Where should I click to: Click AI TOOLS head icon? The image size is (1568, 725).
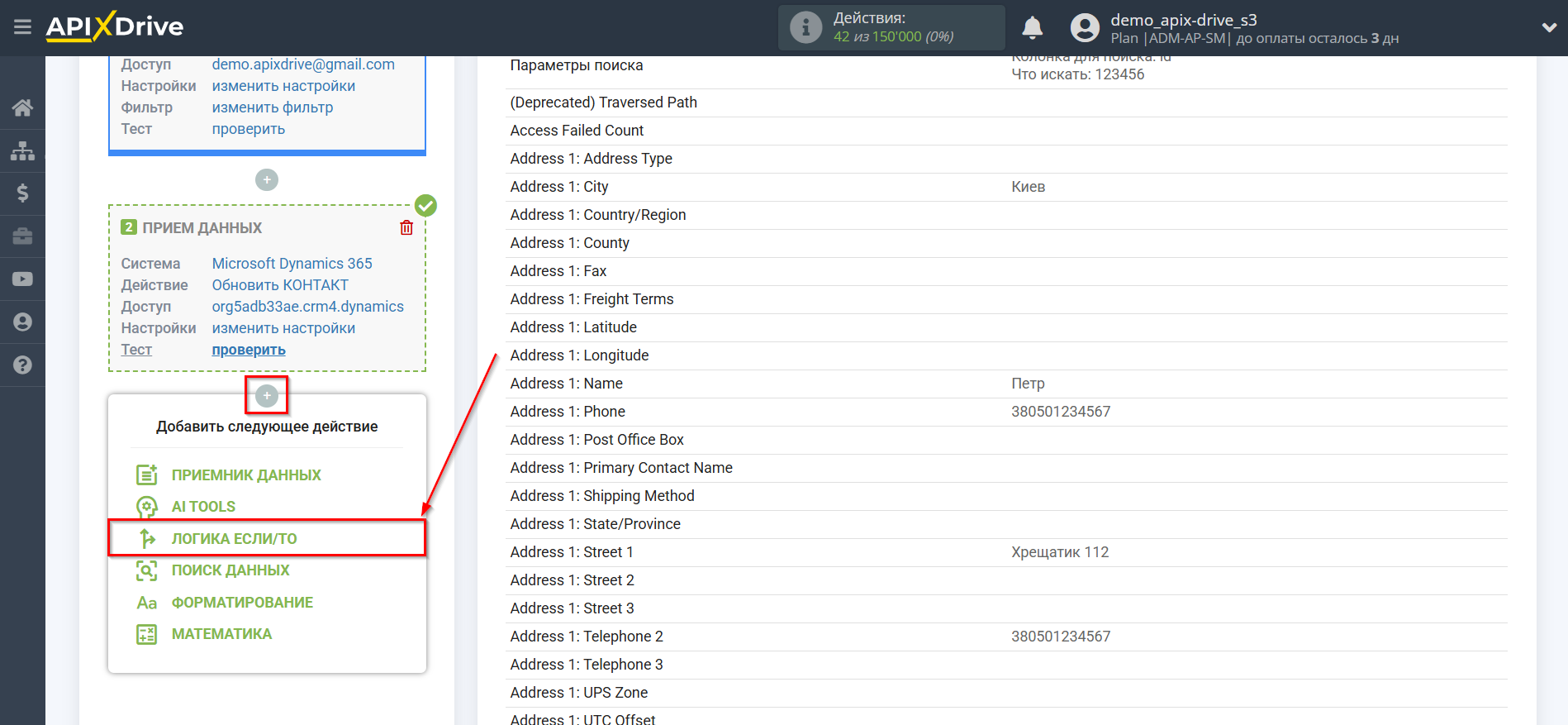(x=146, y=507)
